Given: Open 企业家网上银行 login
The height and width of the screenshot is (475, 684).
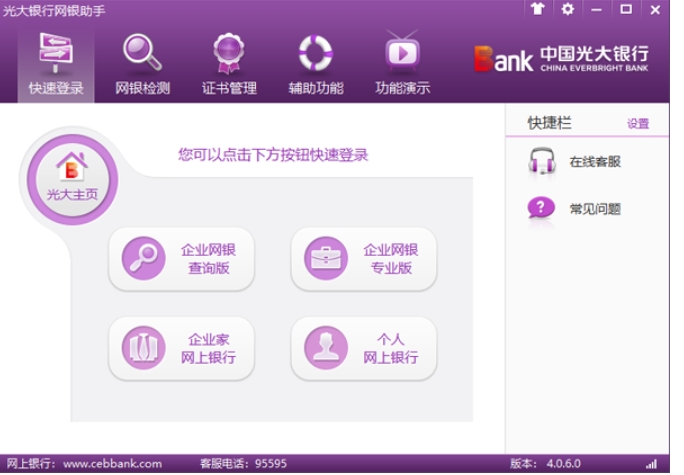Looking at the screenshot, I should (x=181, y=348).
